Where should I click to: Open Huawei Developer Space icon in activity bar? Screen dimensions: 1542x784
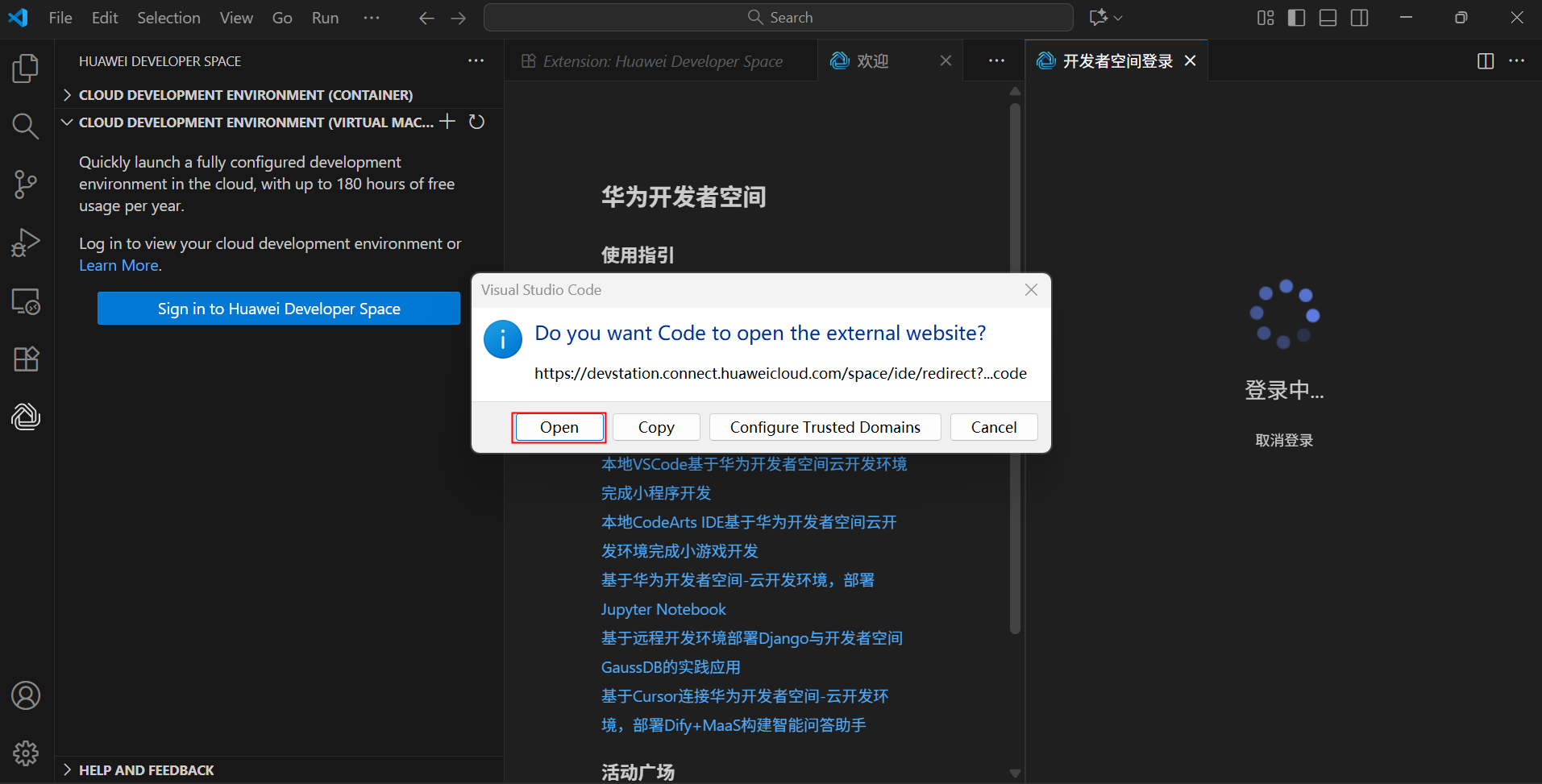[x=26, y=417]
